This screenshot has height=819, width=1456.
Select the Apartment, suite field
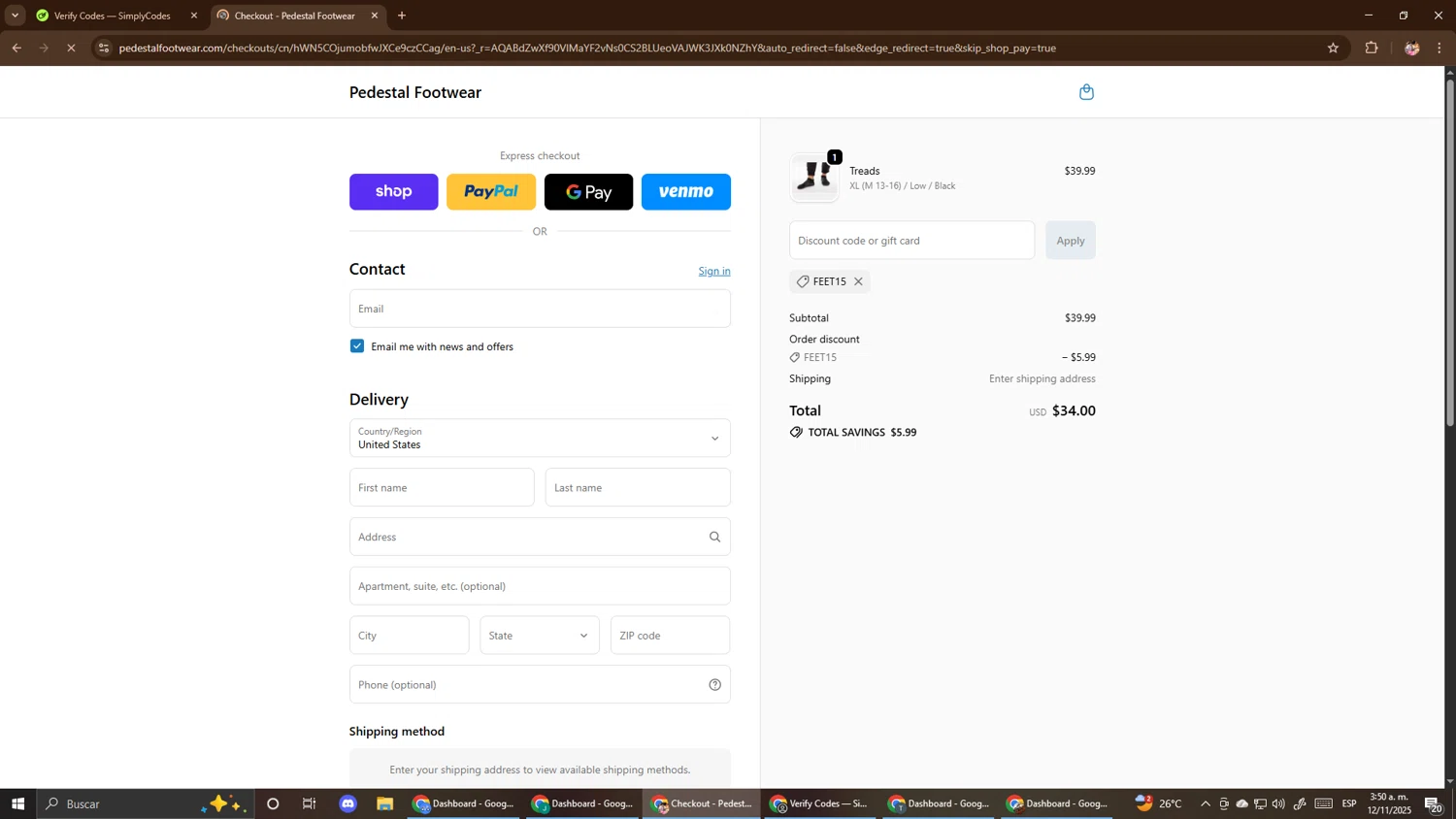pos(540,586)
